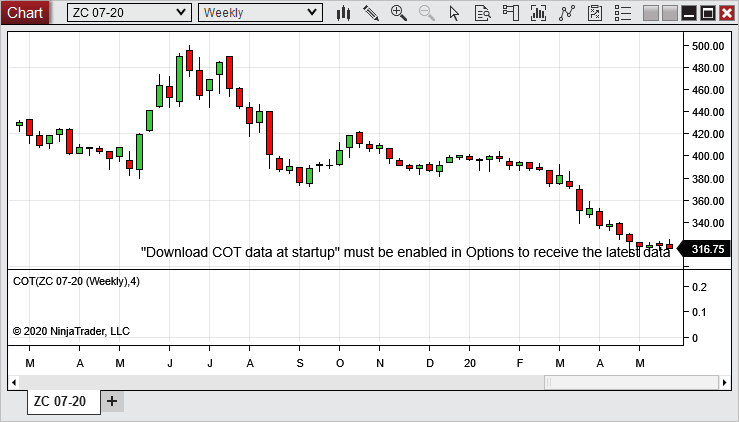Click the Download COT data message text

click(x=405, y=252)
